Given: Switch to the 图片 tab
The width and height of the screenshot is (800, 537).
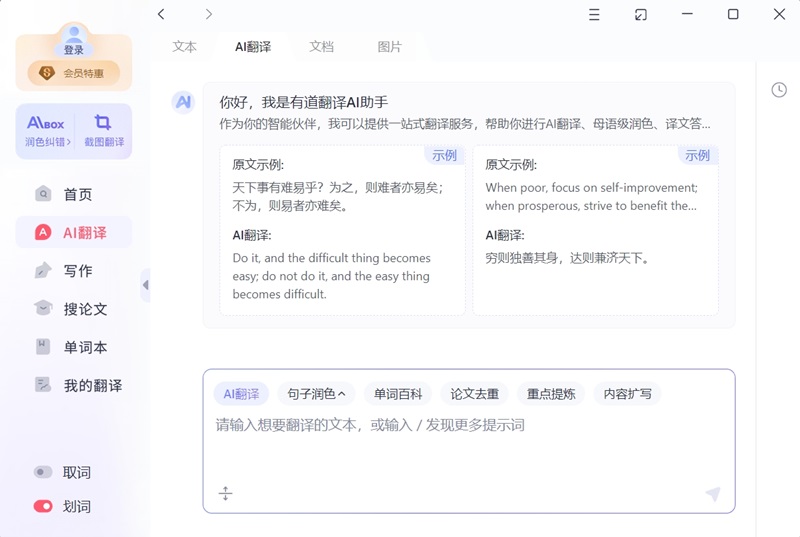Looking at the screenshot, I should point(389,47).
